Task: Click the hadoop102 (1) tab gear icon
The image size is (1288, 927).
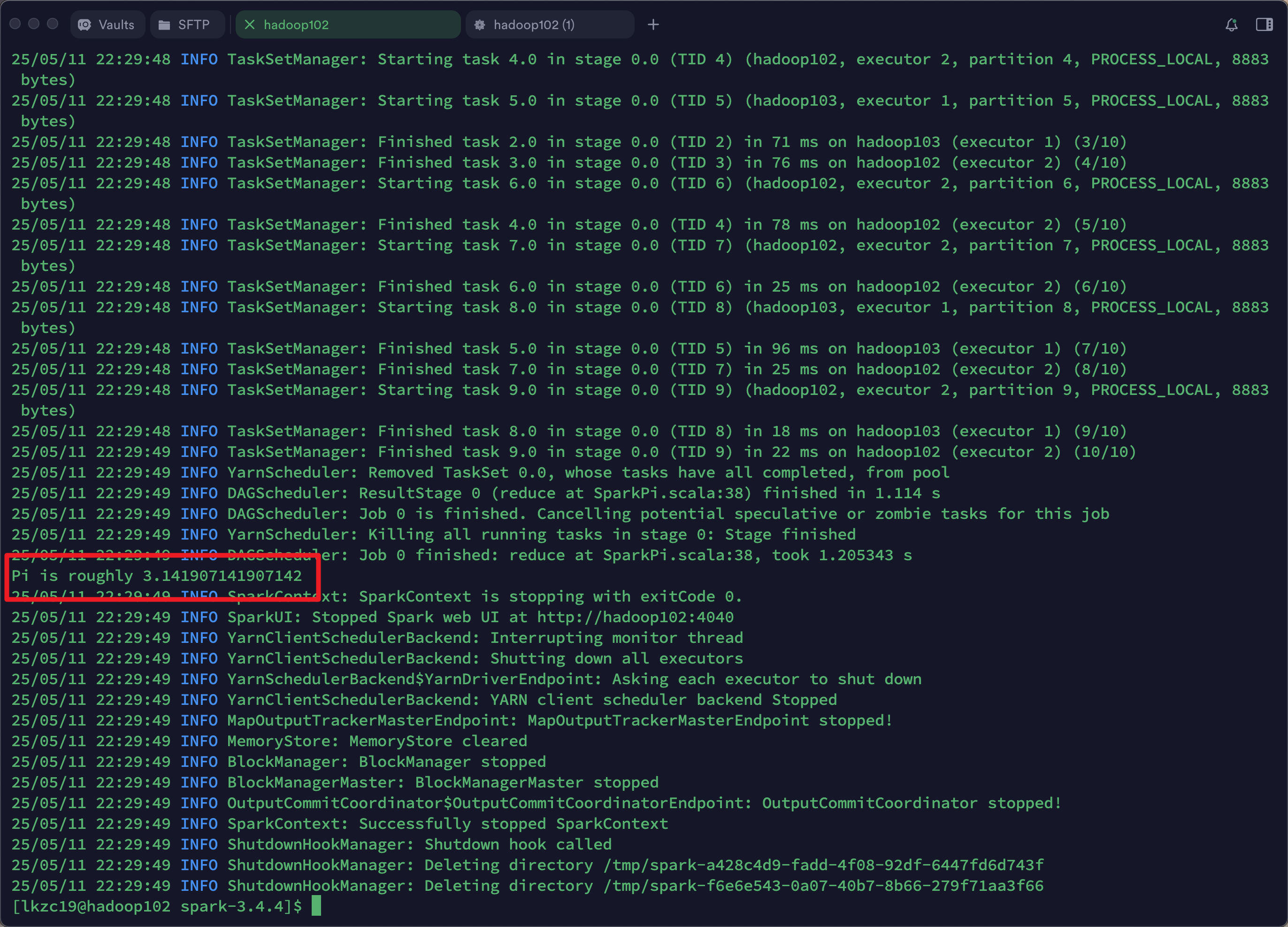Action: [x=480, y=24]
